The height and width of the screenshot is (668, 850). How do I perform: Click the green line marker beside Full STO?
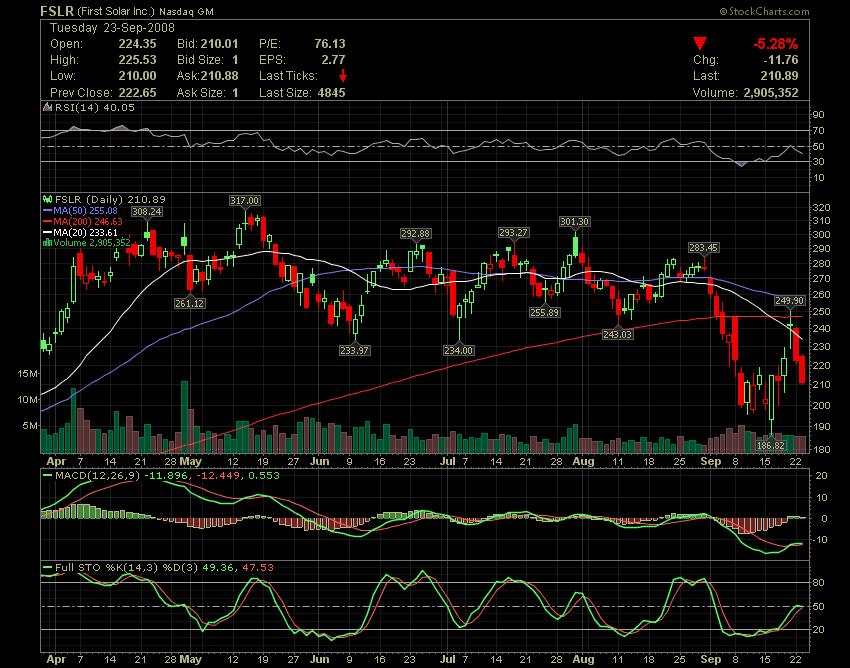click(48, 568)
